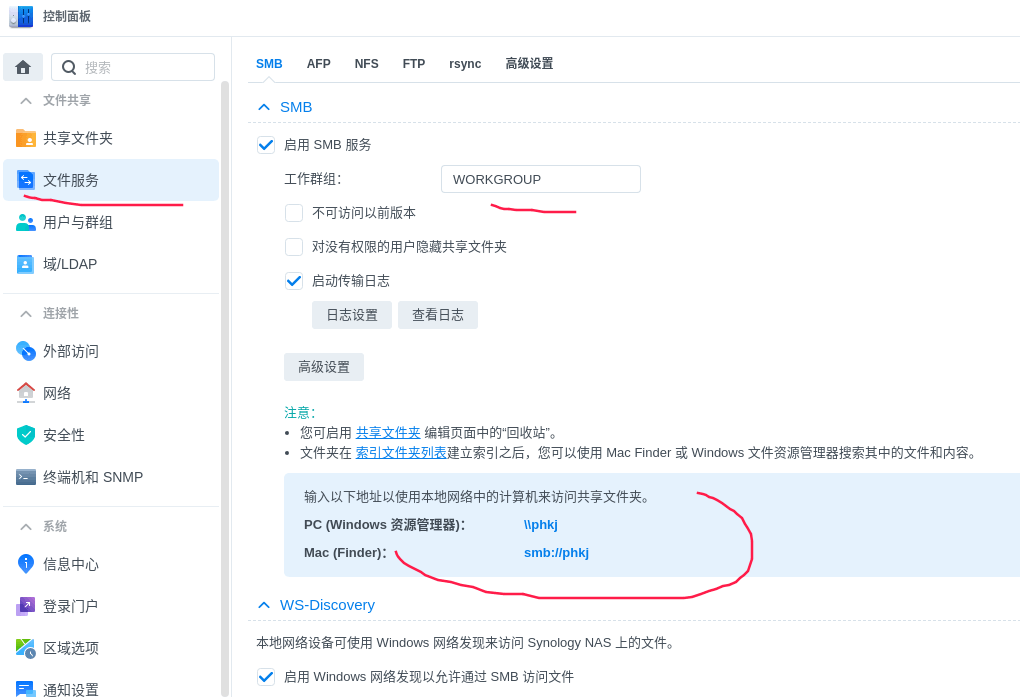Switch to the NFS tab
1020x697 pixels.
[x=366, y=64]
